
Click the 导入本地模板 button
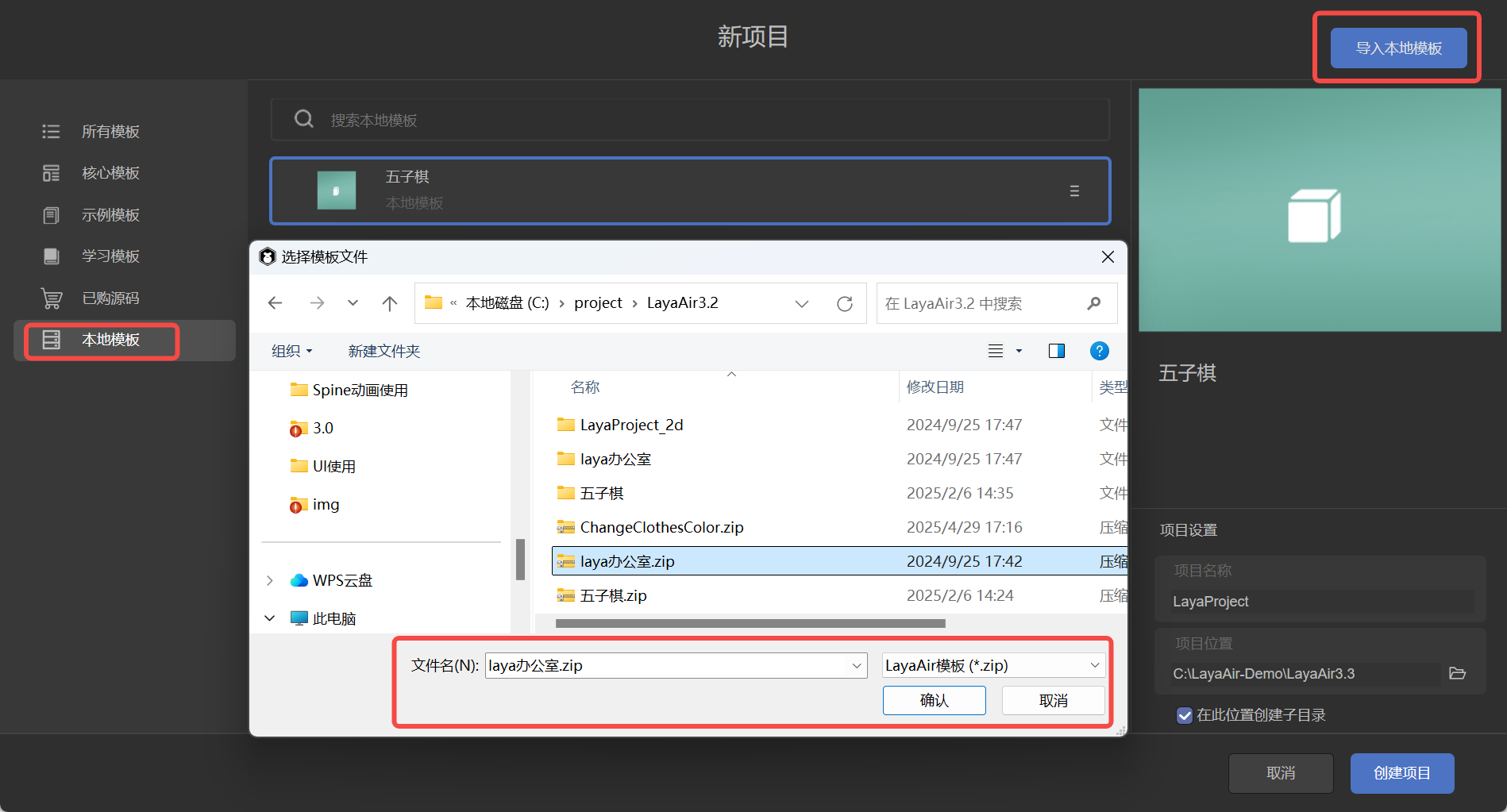(x=1397, y=48)
